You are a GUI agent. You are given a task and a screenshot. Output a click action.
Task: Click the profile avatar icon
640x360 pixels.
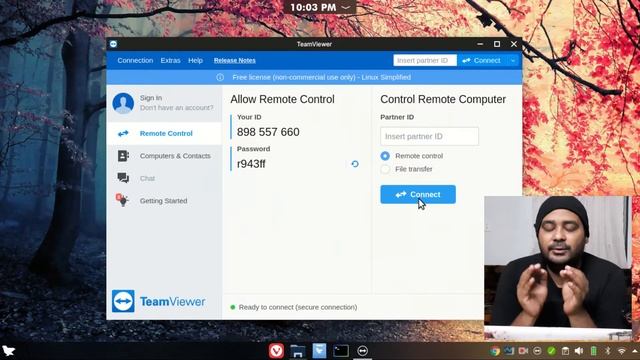123,103
